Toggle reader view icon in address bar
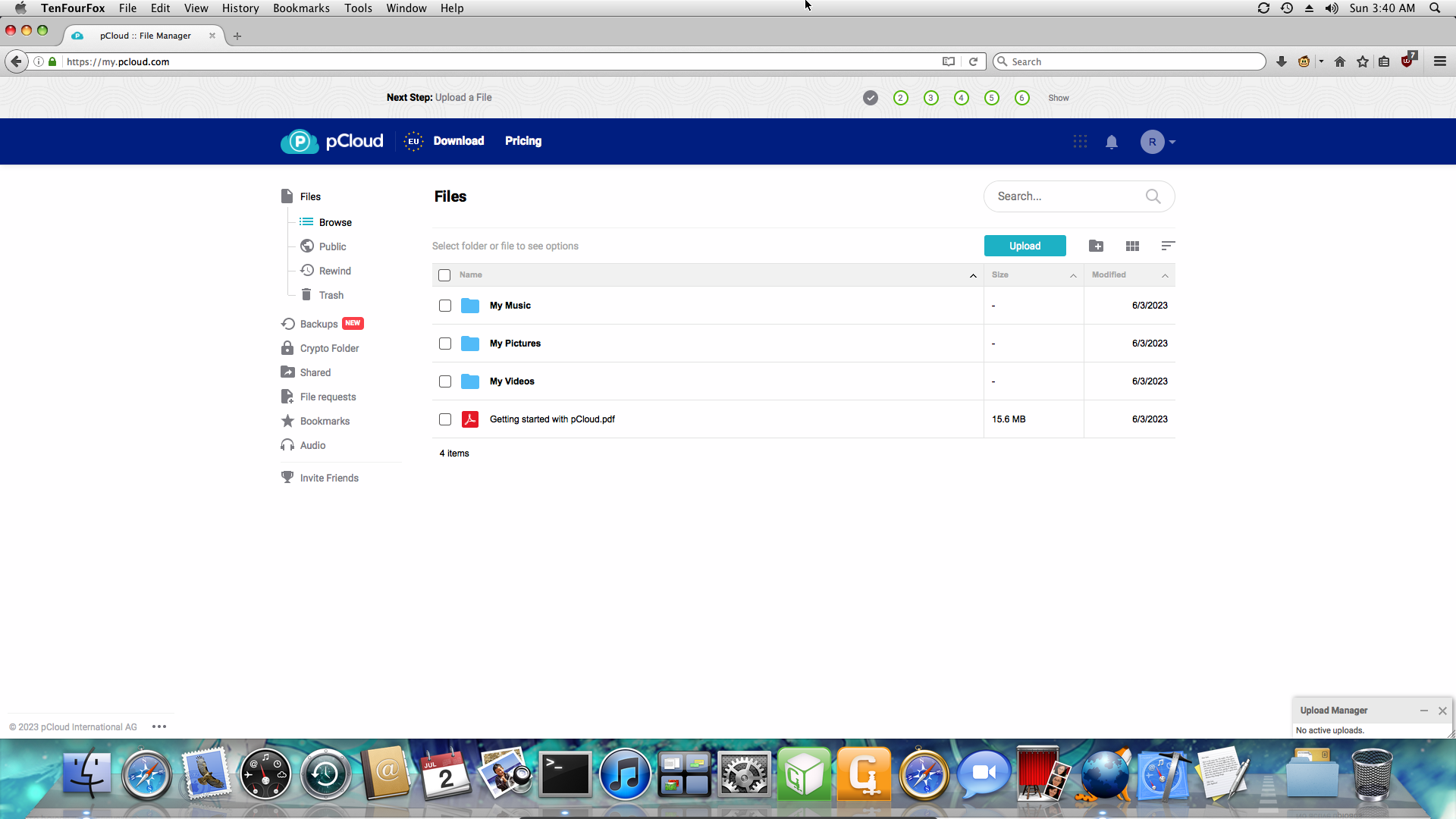The width and height of the screenshot is (1456, 819). click(x=949, y=61)
